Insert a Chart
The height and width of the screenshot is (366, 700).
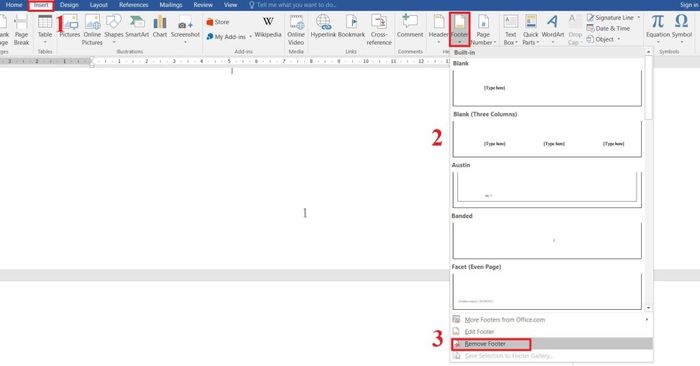pyautogui.click(x=159, y=27)
